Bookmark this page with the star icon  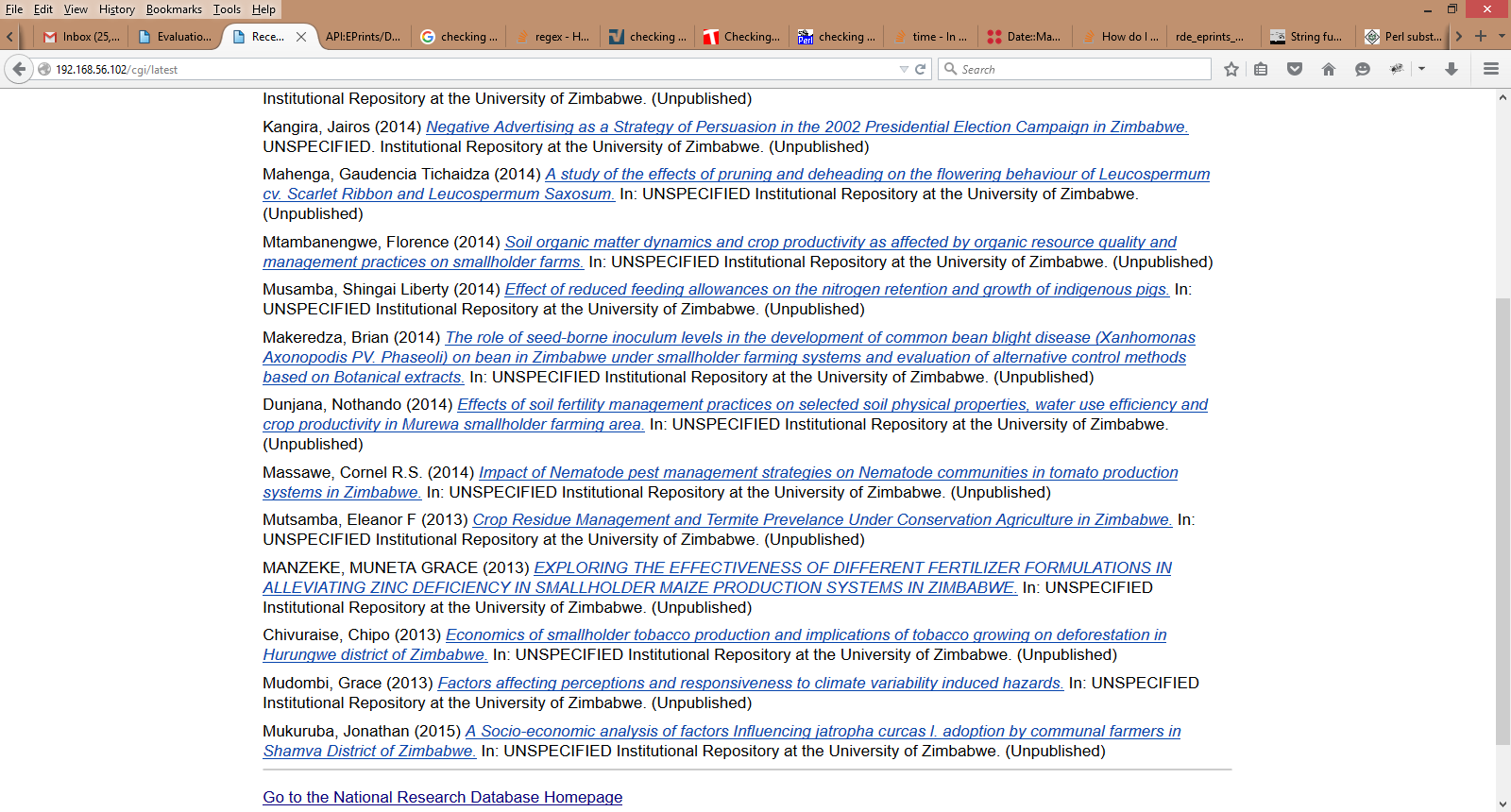click(x=1231, y=69)
